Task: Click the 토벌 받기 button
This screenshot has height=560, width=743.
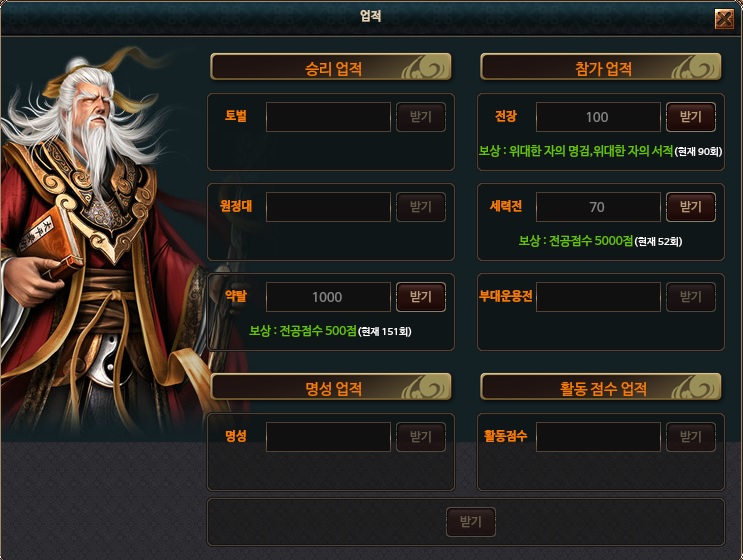Action: click(421, 117)
